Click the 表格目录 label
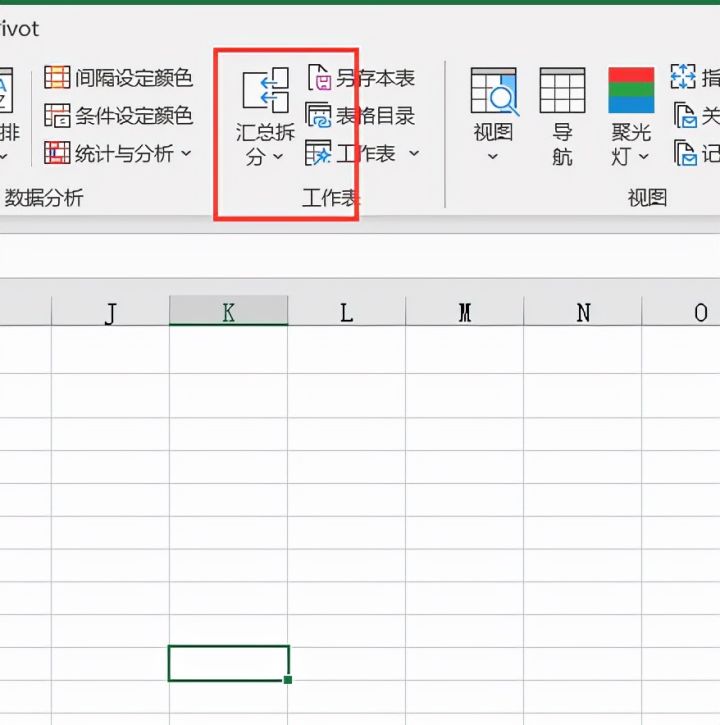 (x=375, y=116)
